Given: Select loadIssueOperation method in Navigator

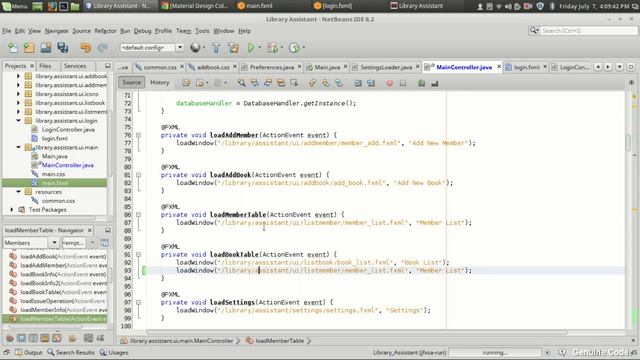Looking at the screenshot, I should pyautogui.click(x=62, y=301).
